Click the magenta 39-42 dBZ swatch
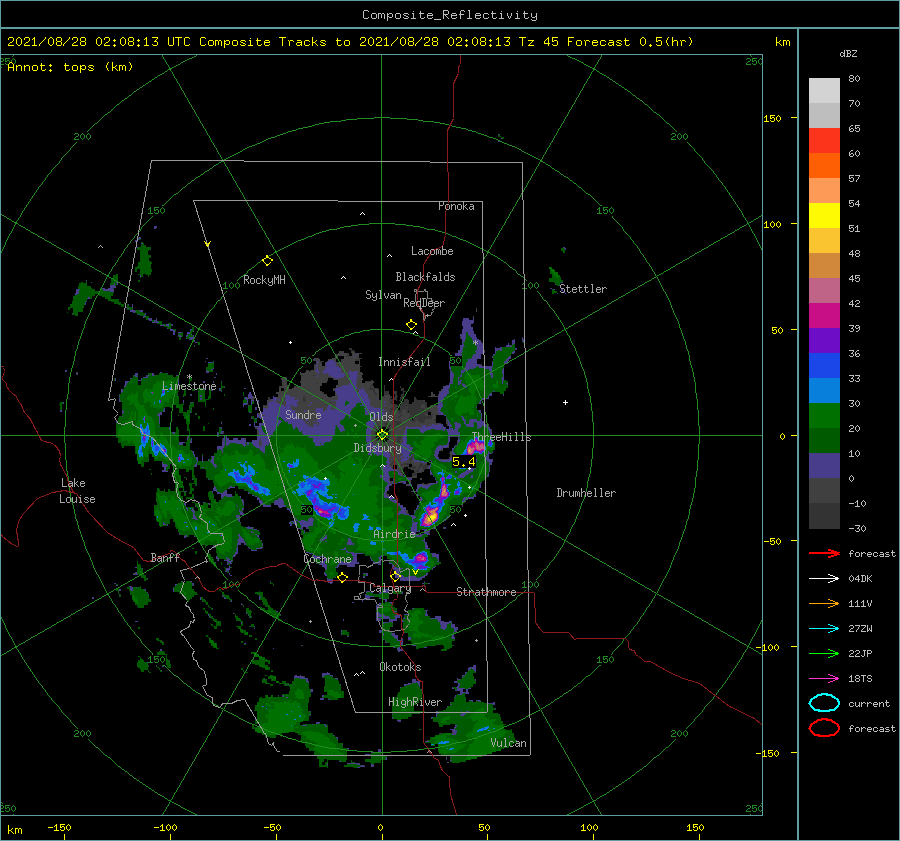The image size is (900, 841). coord(824,316)
